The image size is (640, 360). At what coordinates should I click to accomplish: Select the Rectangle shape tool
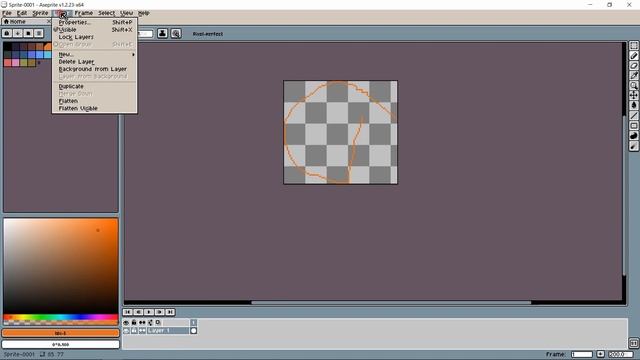coord(633,126)
